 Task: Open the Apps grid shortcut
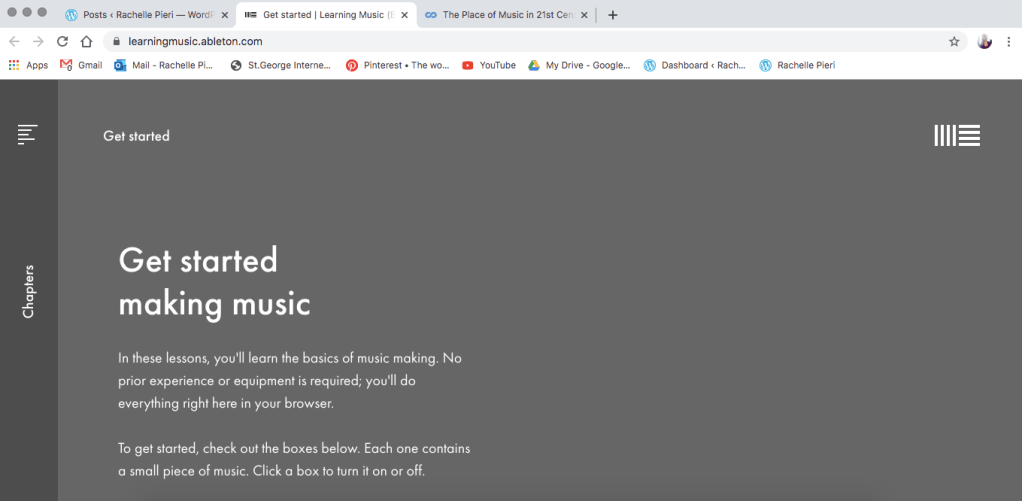click(x=28, y=65)
